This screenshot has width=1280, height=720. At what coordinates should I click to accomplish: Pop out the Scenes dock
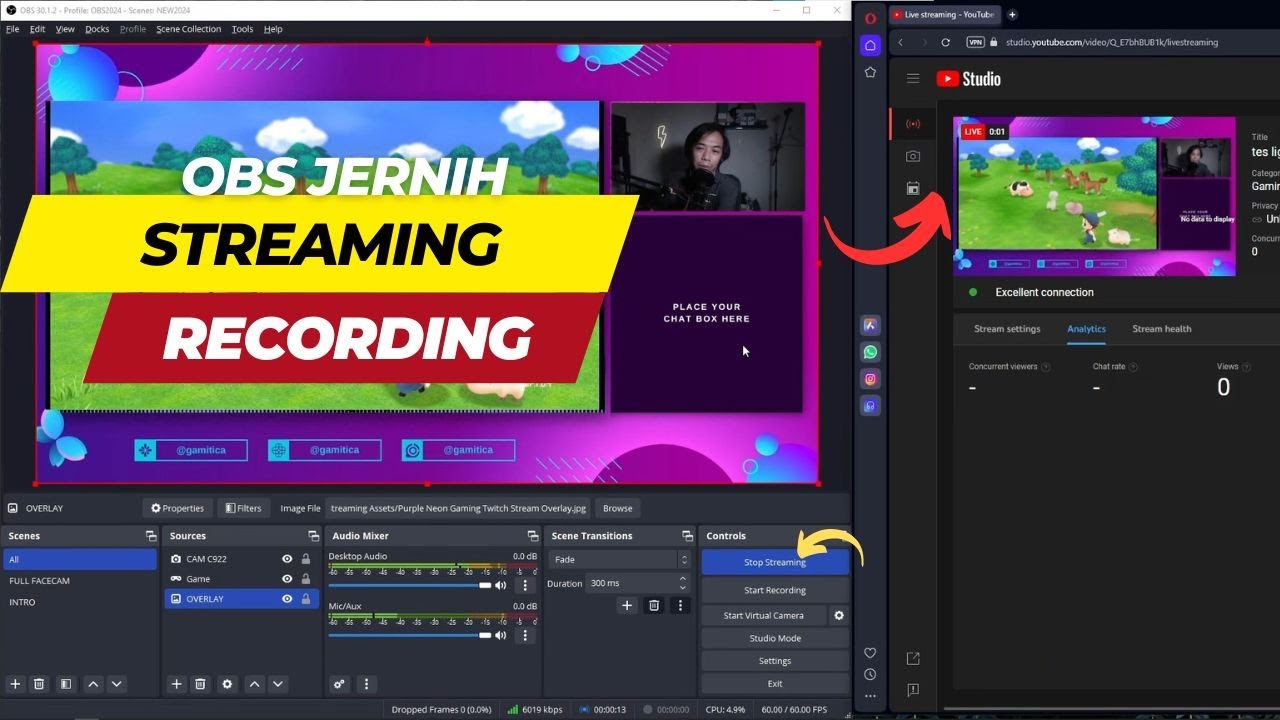click(151, 536)
